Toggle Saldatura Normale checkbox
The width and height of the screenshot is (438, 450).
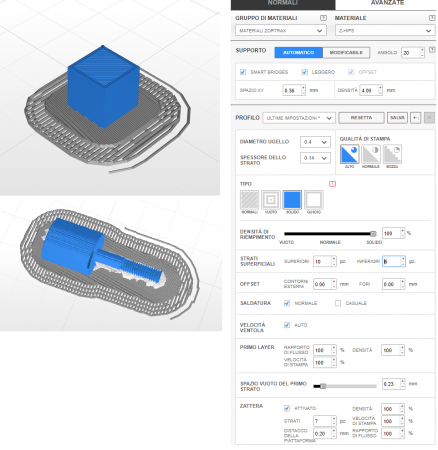tap(287, 303)
